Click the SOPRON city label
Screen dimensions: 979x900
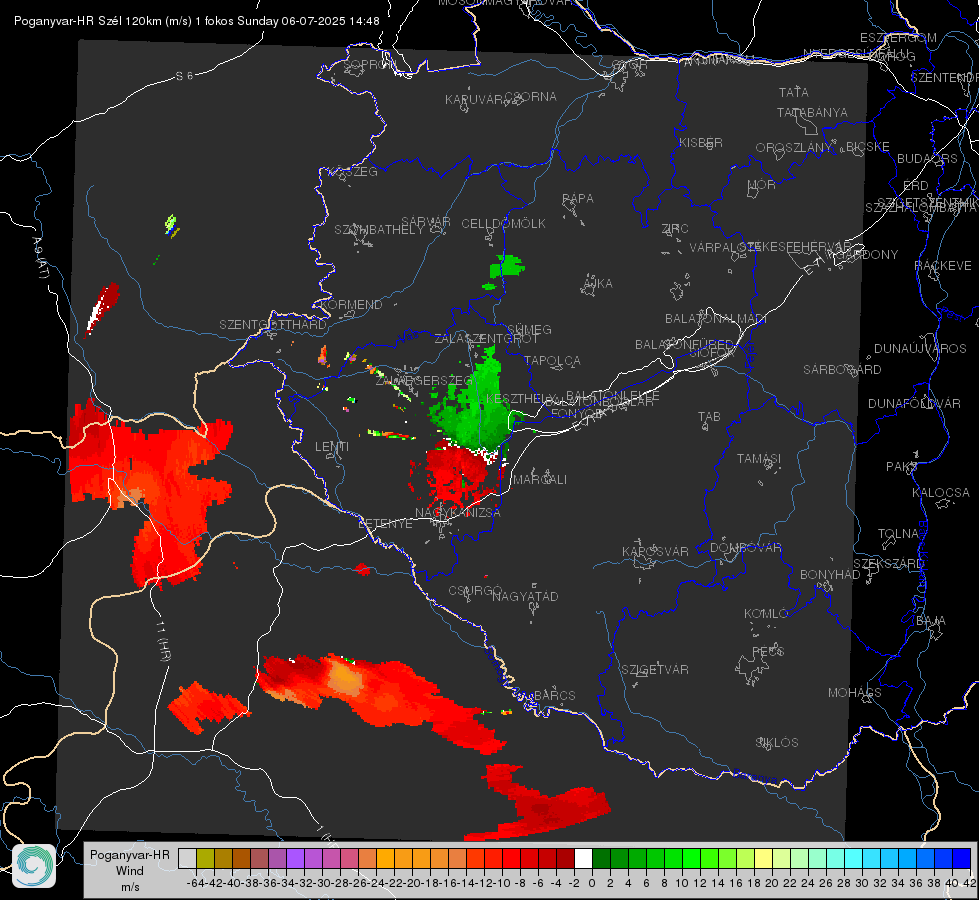(368, 64)
